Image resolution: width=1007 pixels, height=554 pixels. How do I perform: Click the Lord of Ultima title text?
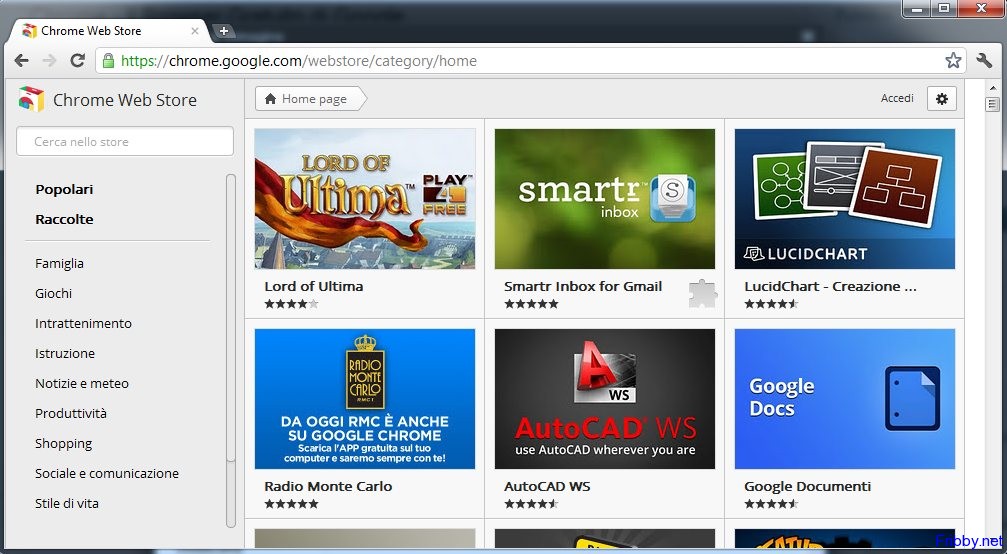pyautogui.click(x=313, y=287)
